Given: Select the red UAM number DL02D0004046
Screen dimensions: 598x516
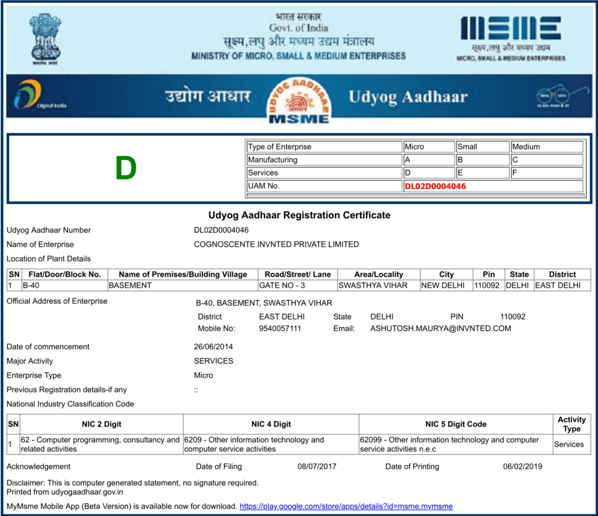Looking at the screenshot, I should click(435, 186).
